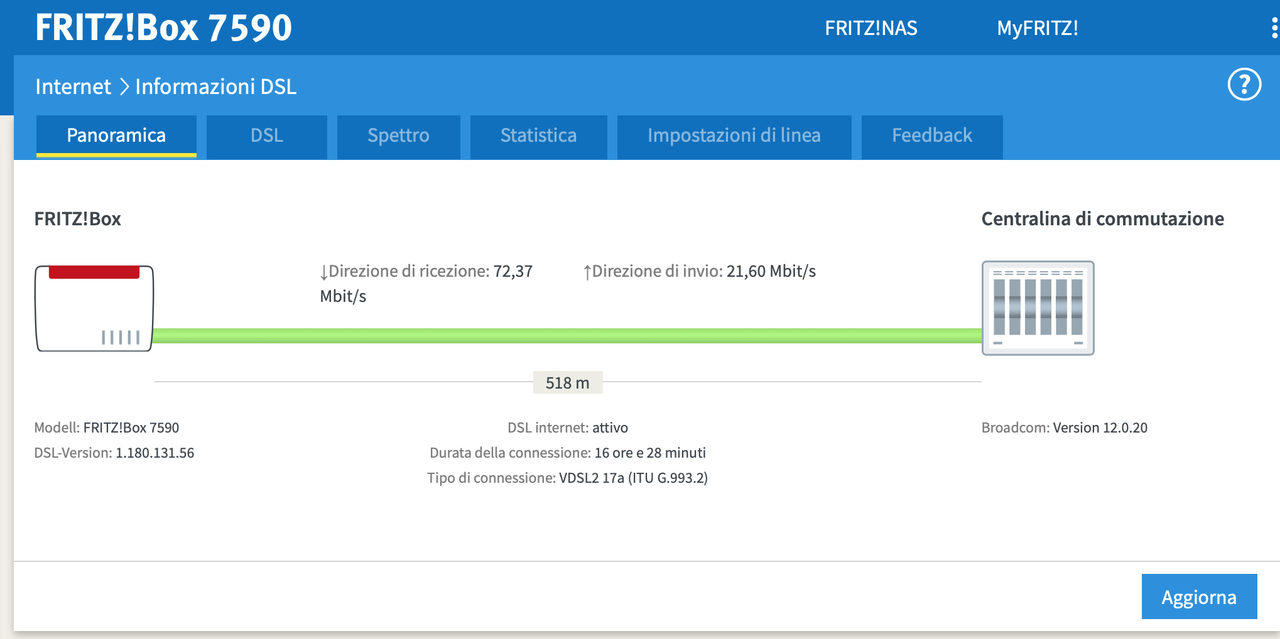The width and height of the screenshot is (1280, 639).
Task: Go to Impostazioni di linea tab
Action: point(734,135)
